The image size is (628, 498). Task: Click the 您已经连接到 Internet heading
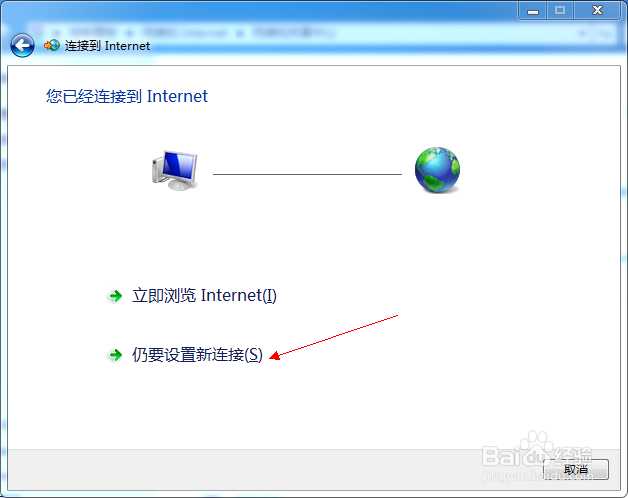127,96
